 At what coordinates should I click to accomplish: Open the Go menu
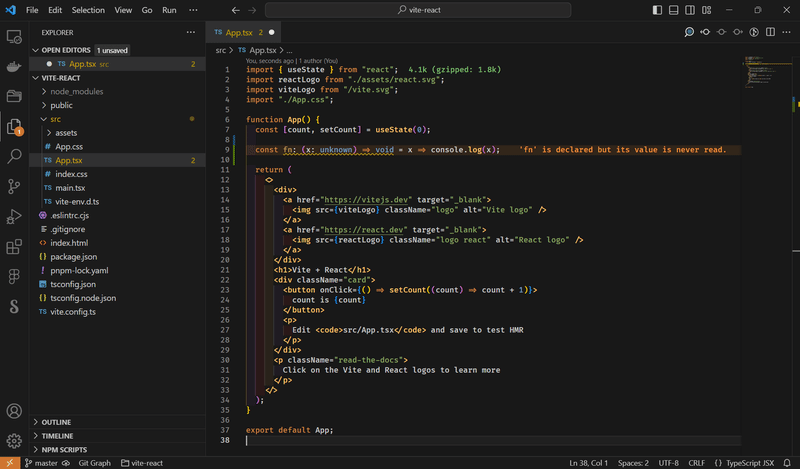(x=147, y=10)
